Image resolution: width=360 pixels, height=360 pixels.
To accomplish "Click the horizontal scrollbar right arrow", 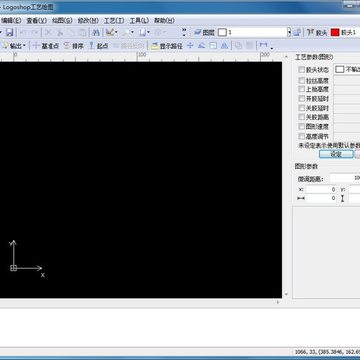I will [x=278, y=302].
